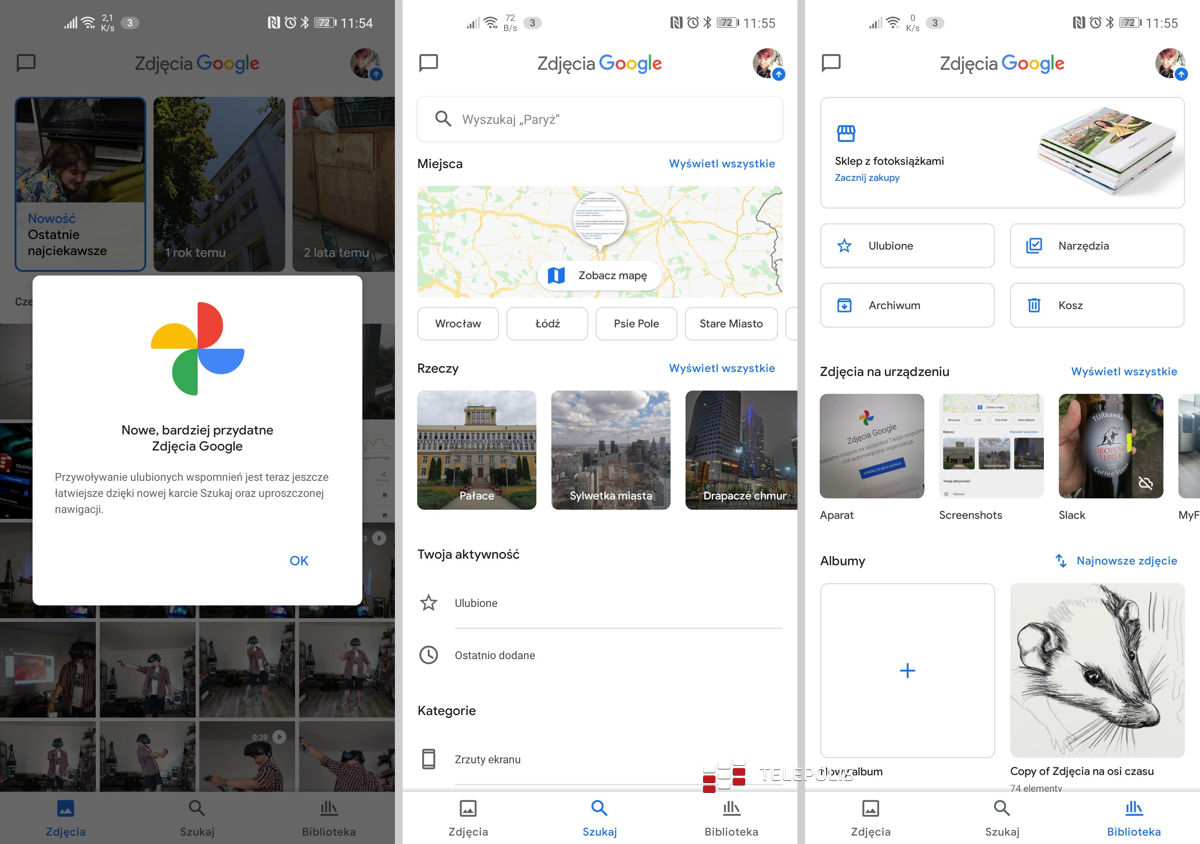1200x844 pixels.
Task: Click the trash icon labeled Kosz
Action: point(1034,305)
